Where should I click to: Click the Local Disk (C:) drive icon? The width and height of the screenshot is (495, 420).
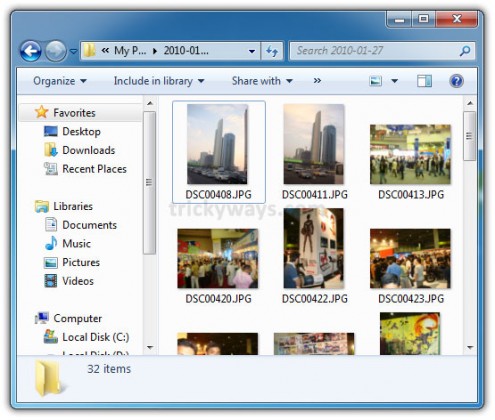(51, 337)
